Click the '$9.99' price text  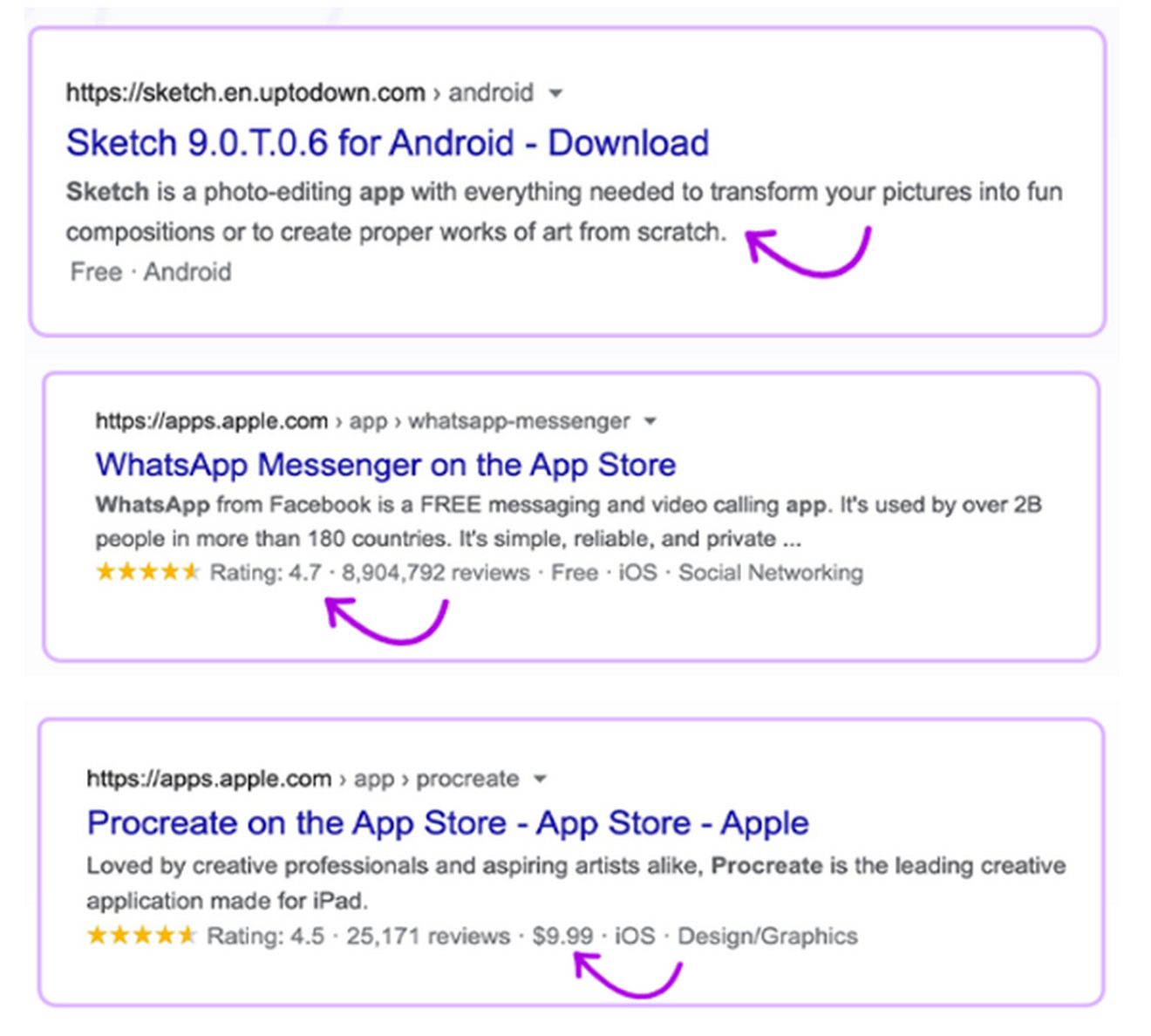point(562,937)
